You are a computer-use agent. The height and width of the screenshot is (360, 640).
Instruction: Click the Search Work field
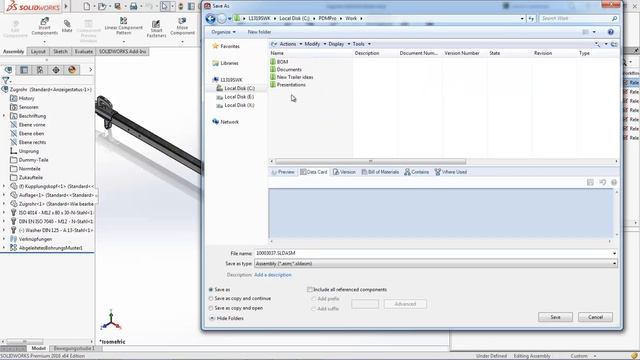(578, 19)
